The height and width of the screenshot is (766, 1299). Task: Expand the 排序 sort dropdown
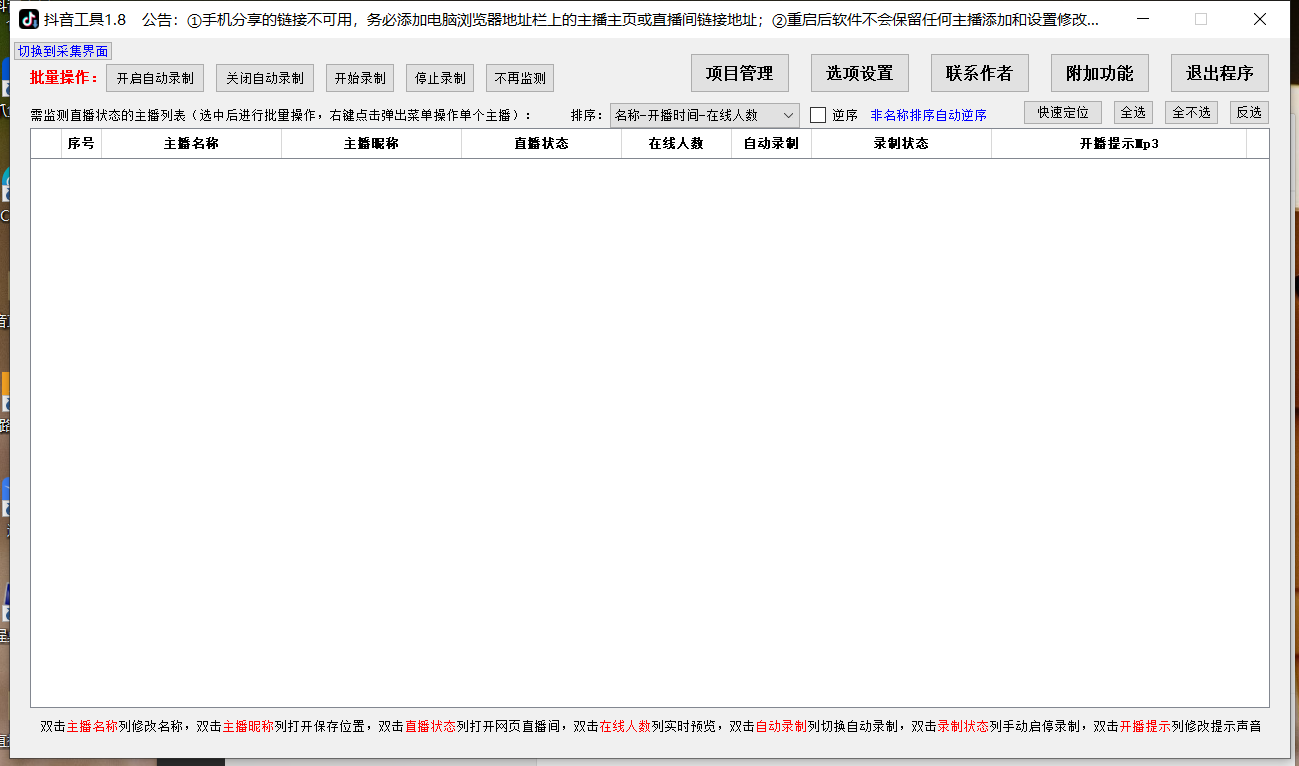705,115
